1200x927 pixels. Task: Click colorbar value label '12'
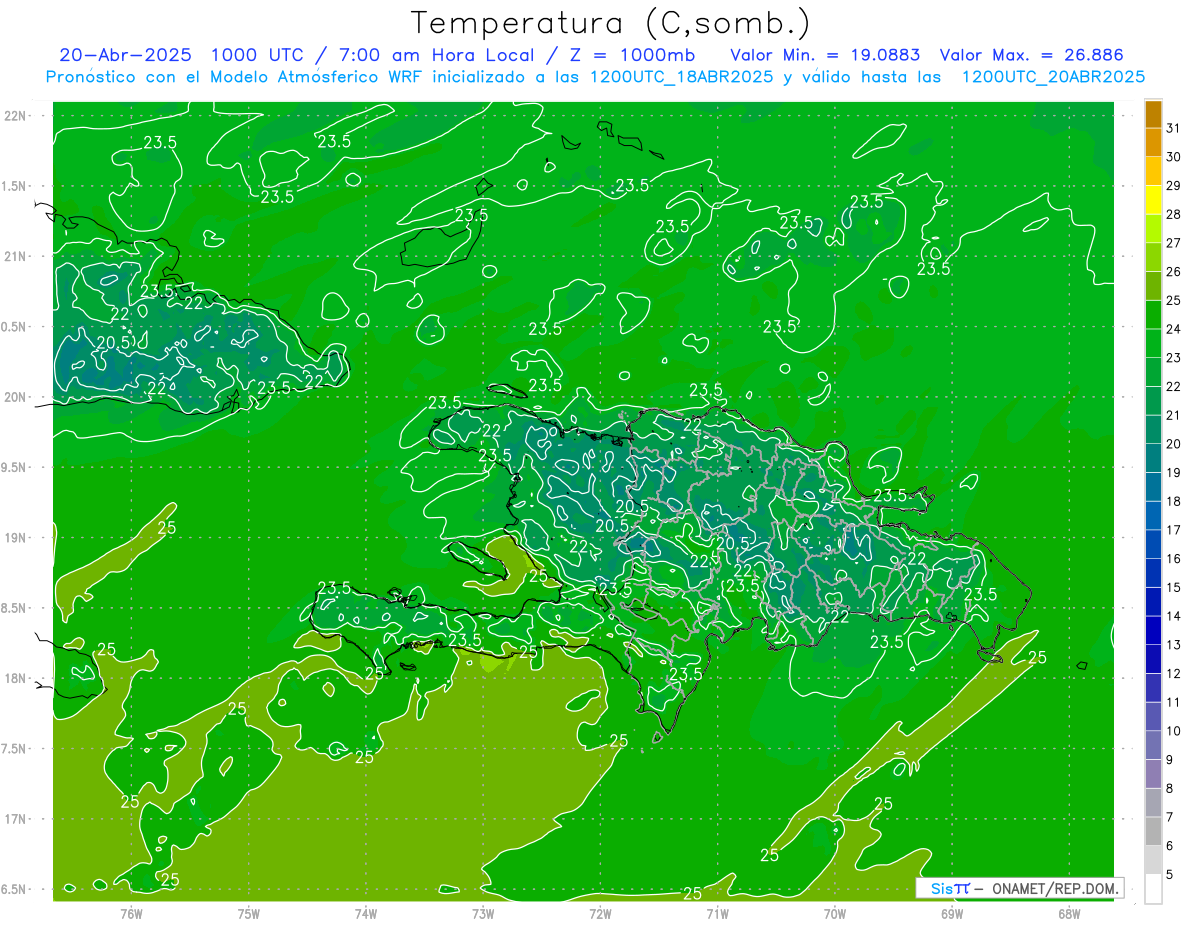[x=1173, y=674]
